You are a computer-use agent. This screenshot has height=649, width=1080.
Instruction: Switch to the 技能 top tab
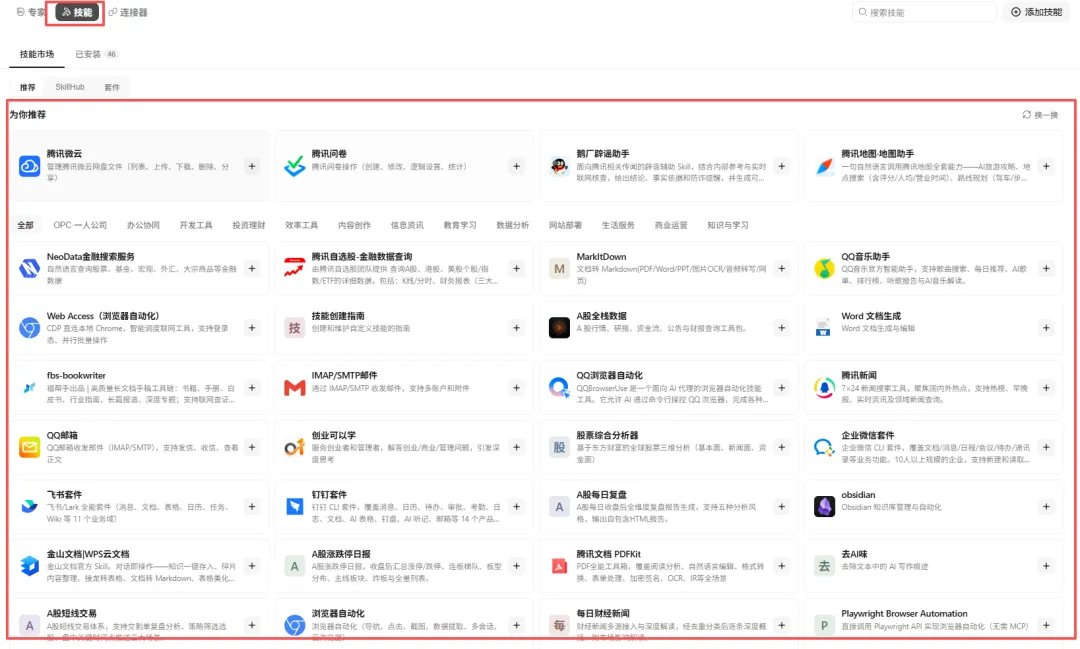[x=77, y=12]
